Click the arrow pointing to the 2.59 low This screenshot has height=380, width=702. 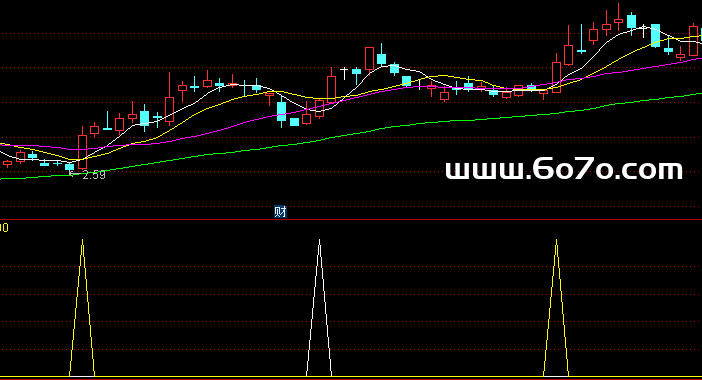(x=72, y=173)
